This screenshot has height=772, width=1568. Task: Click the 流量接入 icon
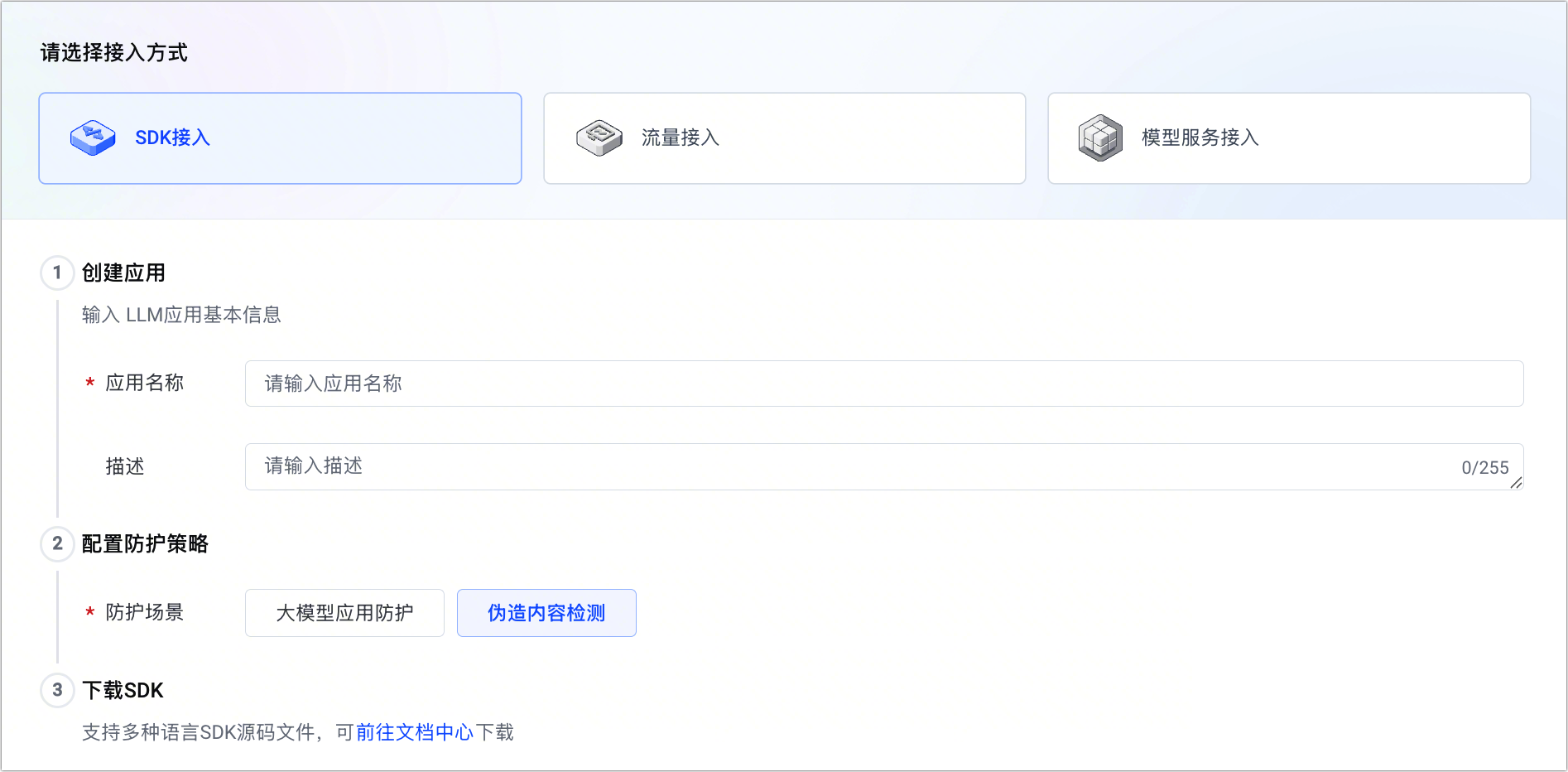click(x=599, y=138)
